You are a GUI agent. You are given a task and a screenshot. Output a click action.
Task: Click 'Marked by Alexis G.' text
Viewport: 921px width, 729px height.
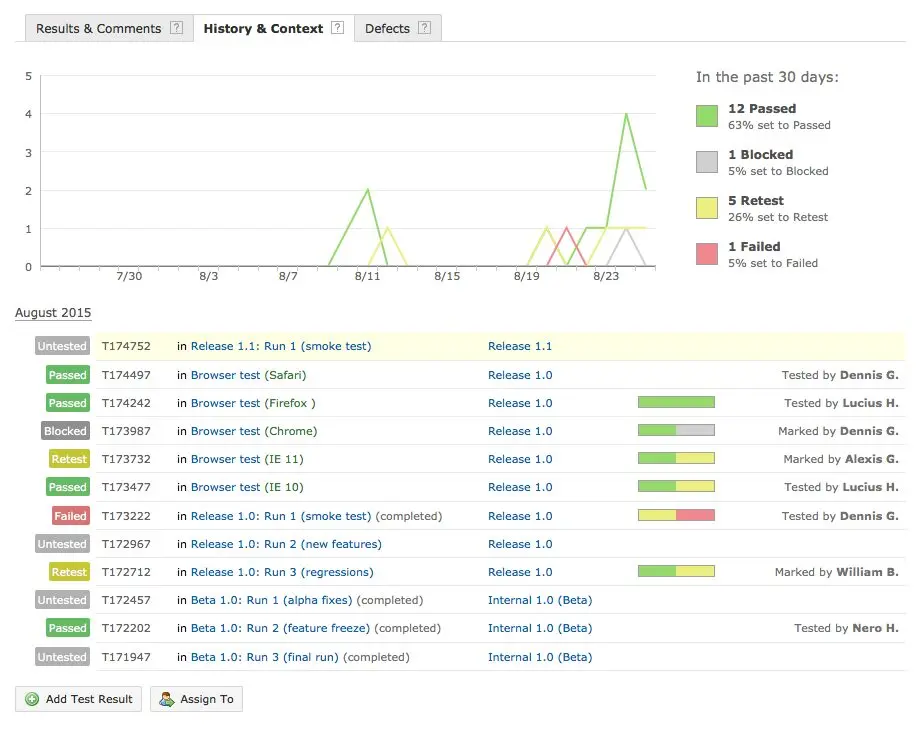(841, 459)
